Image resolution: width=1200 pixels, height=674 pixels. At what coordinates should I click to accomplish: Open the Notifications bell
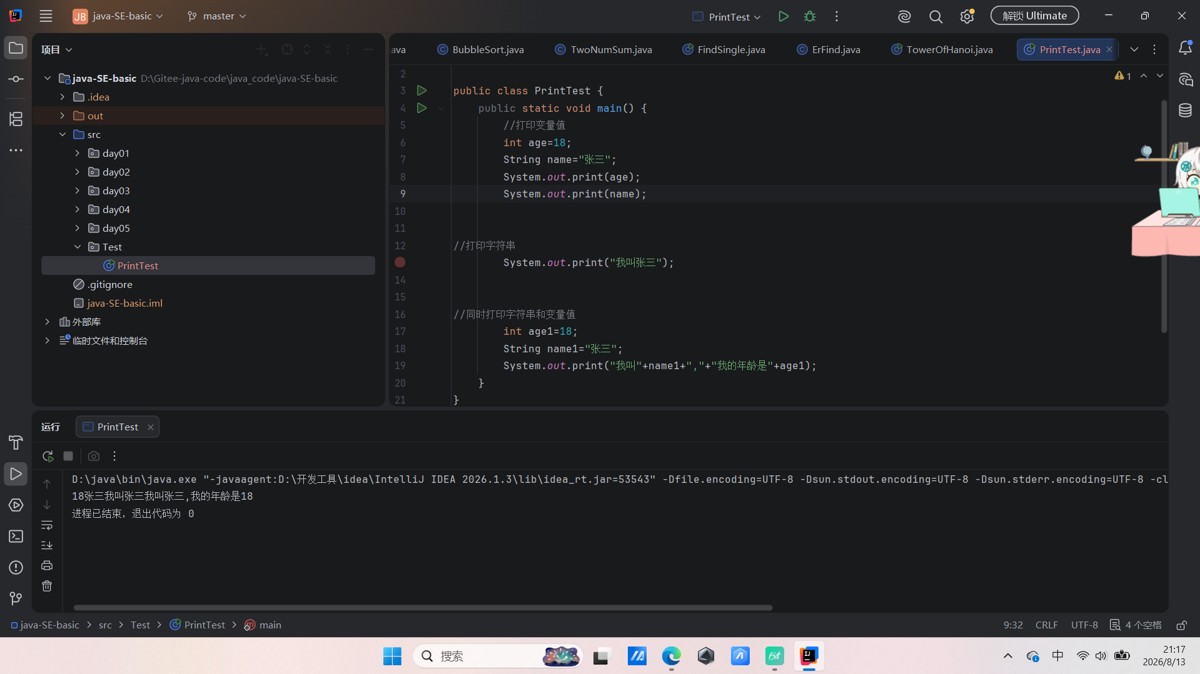[x=1185, y=48]
